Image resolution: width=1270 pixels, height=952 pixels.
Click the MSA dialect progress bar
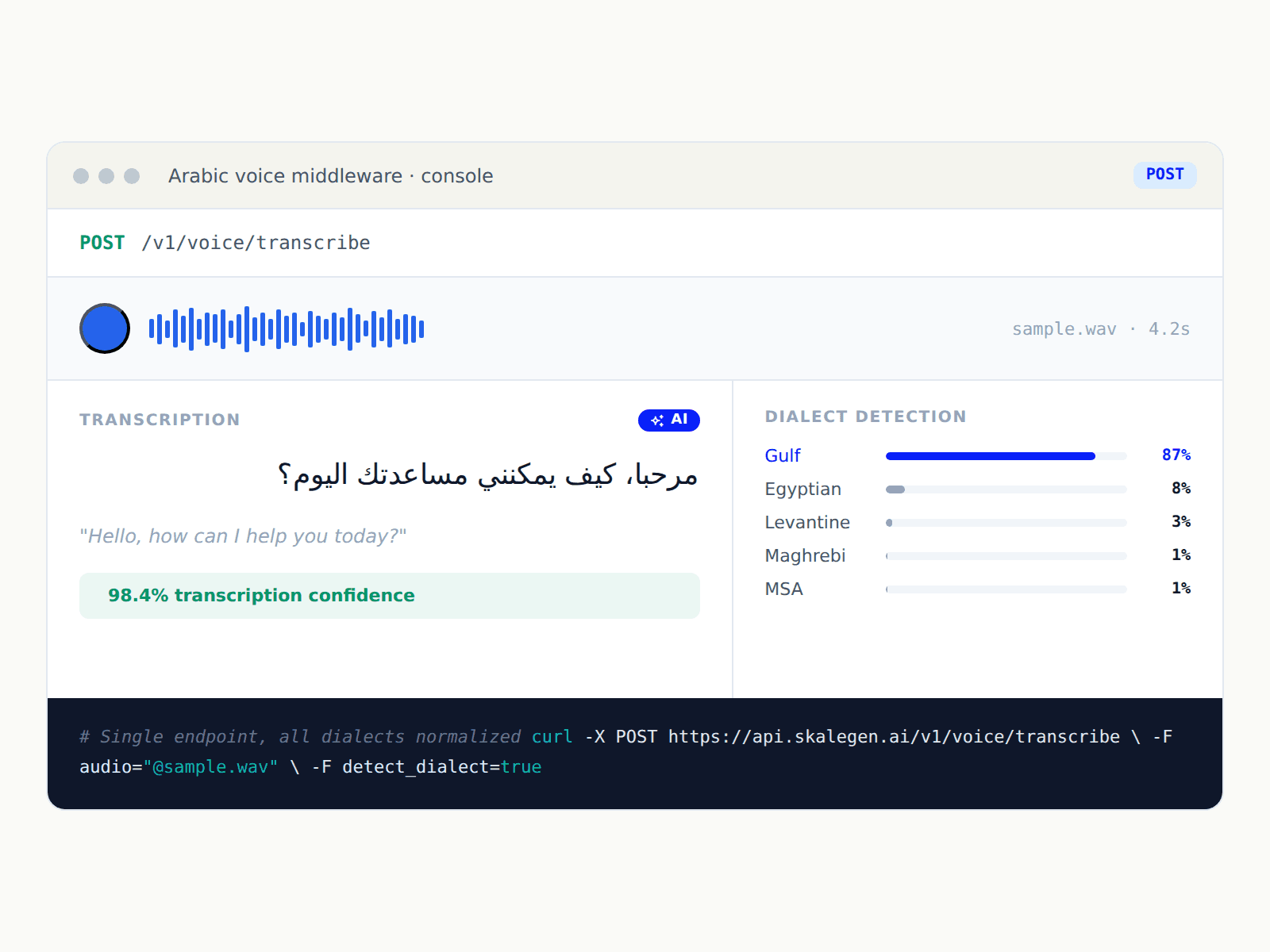(x=1006, y=589)
